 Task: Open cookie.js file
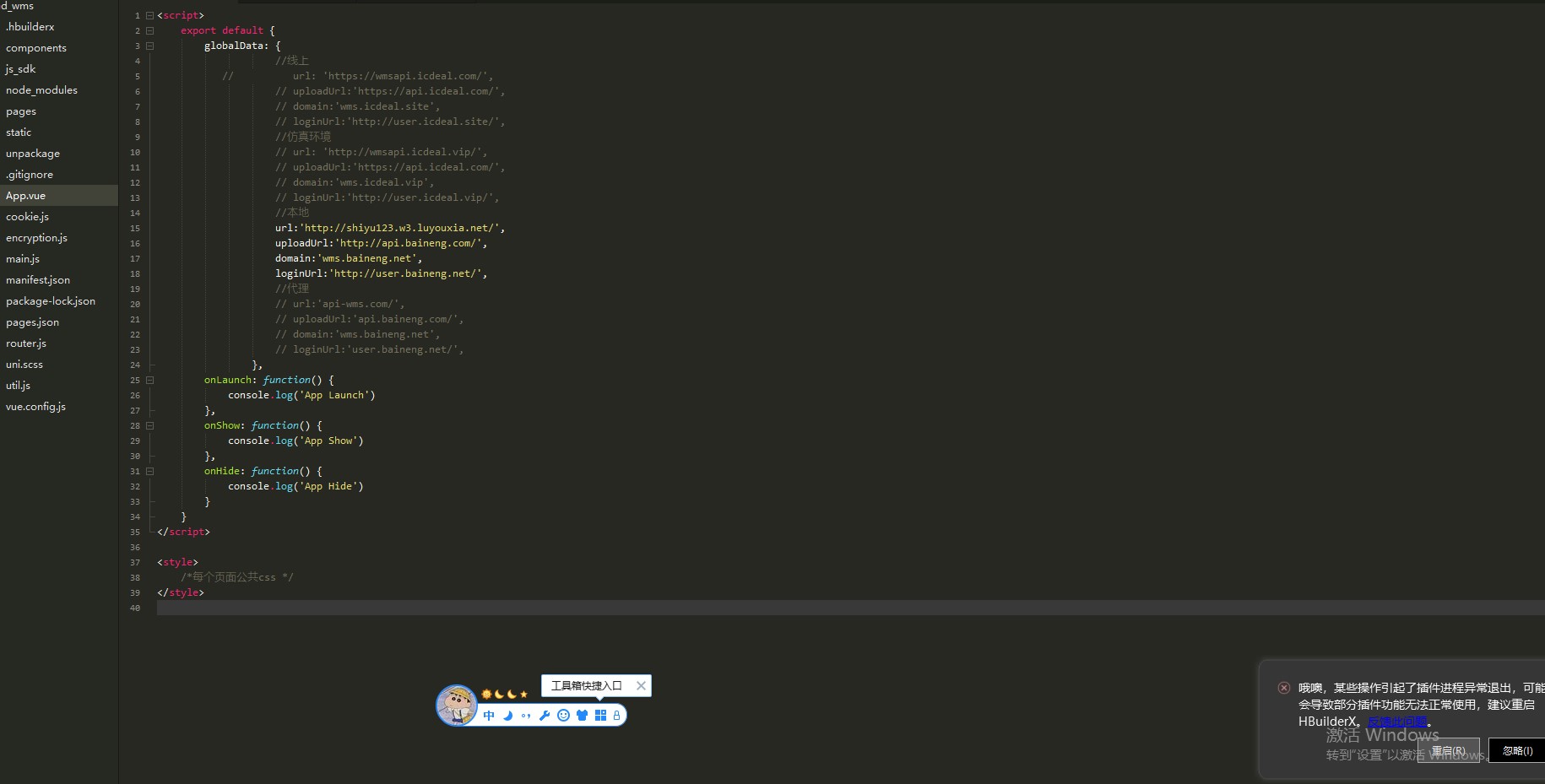pos(28,217)
